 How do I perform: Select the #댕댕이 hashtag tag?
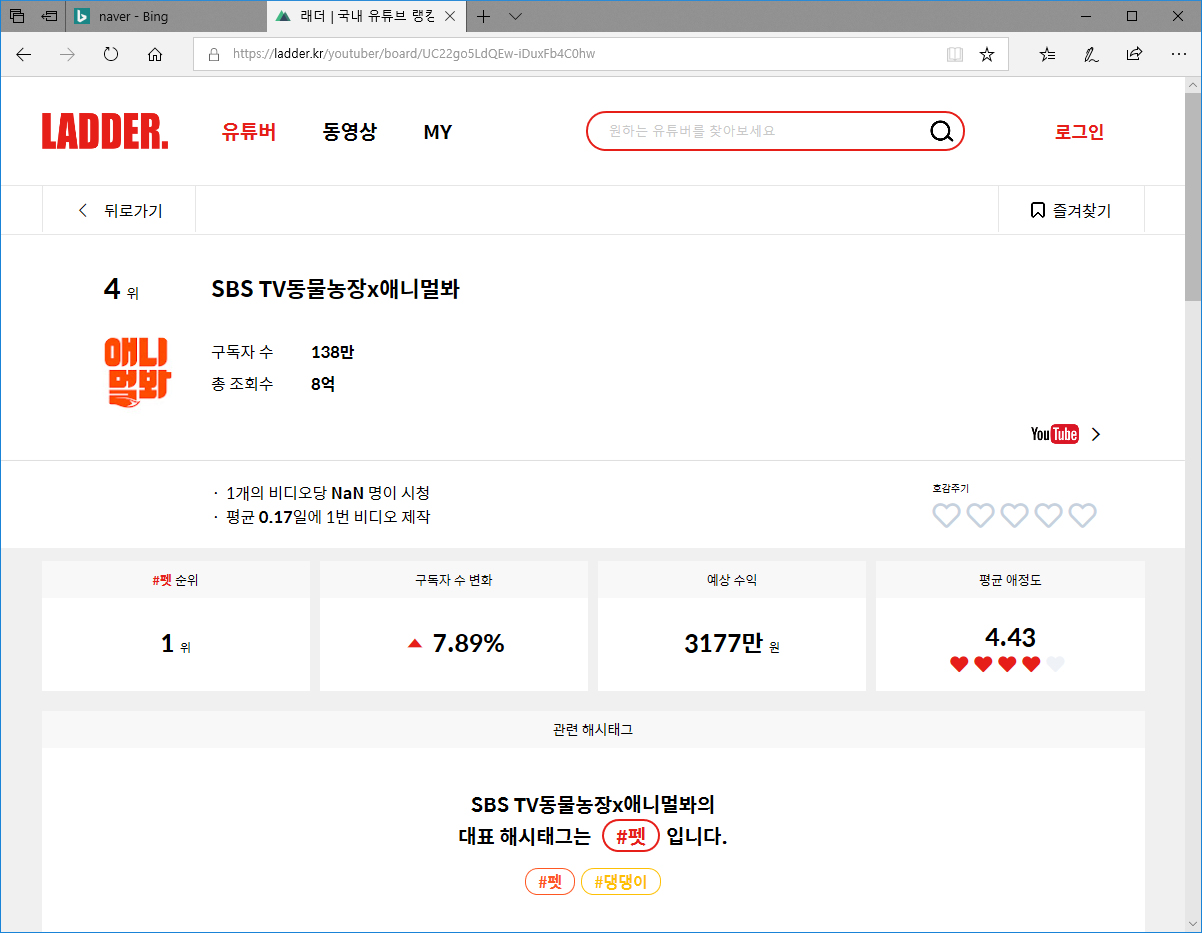[x=621, y=882]
